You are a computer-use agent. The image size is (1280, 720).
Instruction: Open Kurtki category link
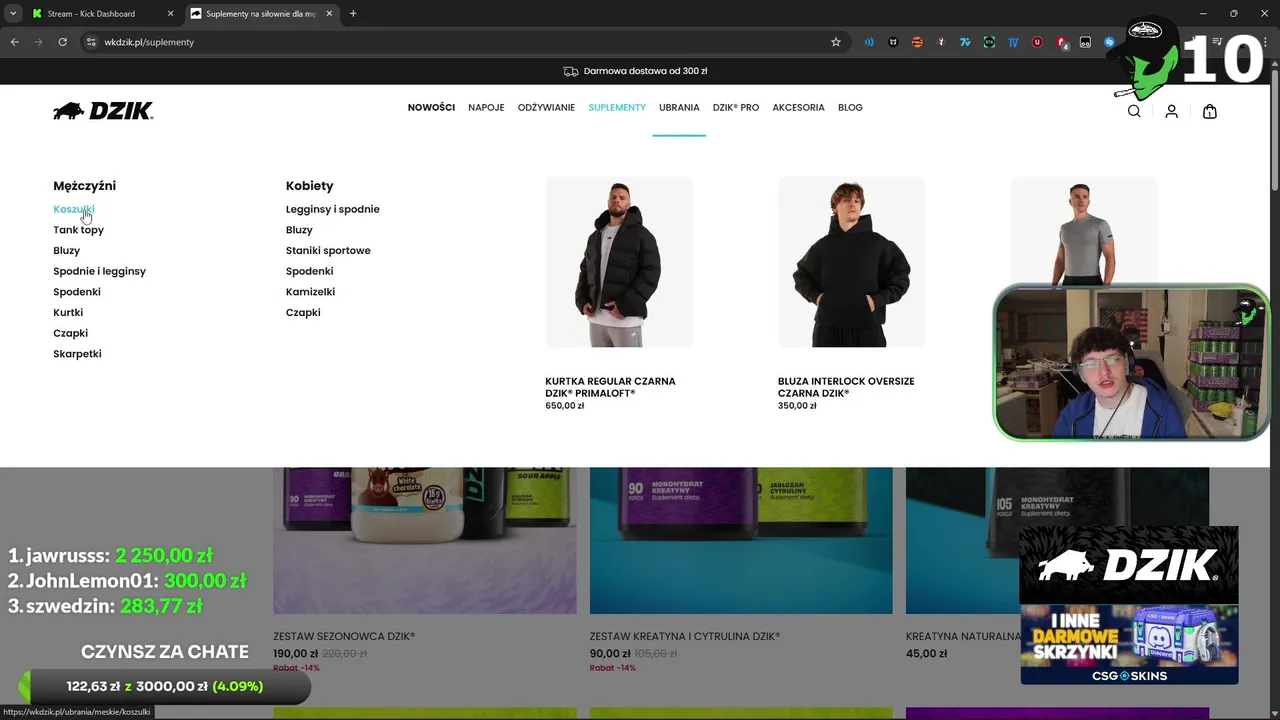(68, 312)
